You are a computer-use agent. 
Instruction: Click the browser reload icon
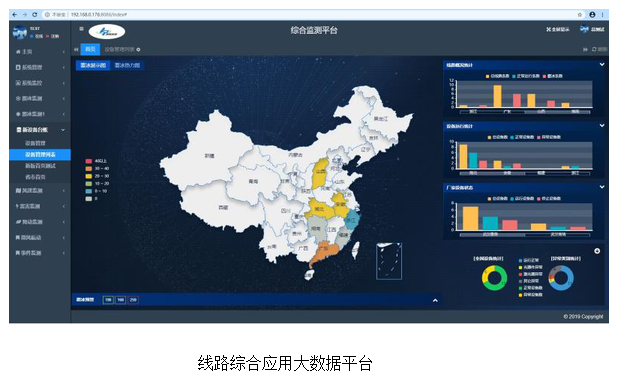(35, 15)
